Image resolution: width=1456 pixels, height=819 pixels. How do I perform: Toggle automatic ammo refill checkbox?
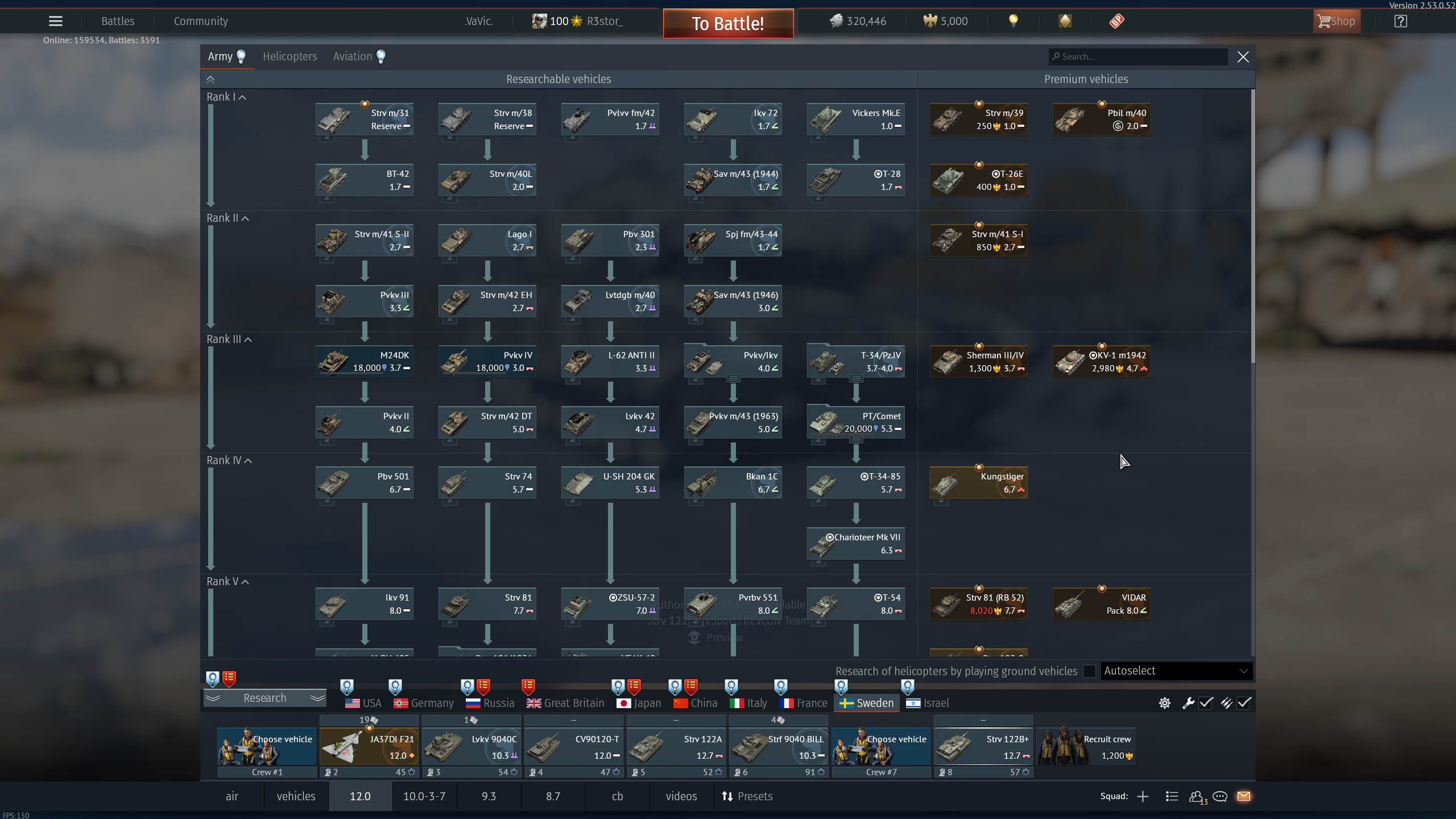1244,703
